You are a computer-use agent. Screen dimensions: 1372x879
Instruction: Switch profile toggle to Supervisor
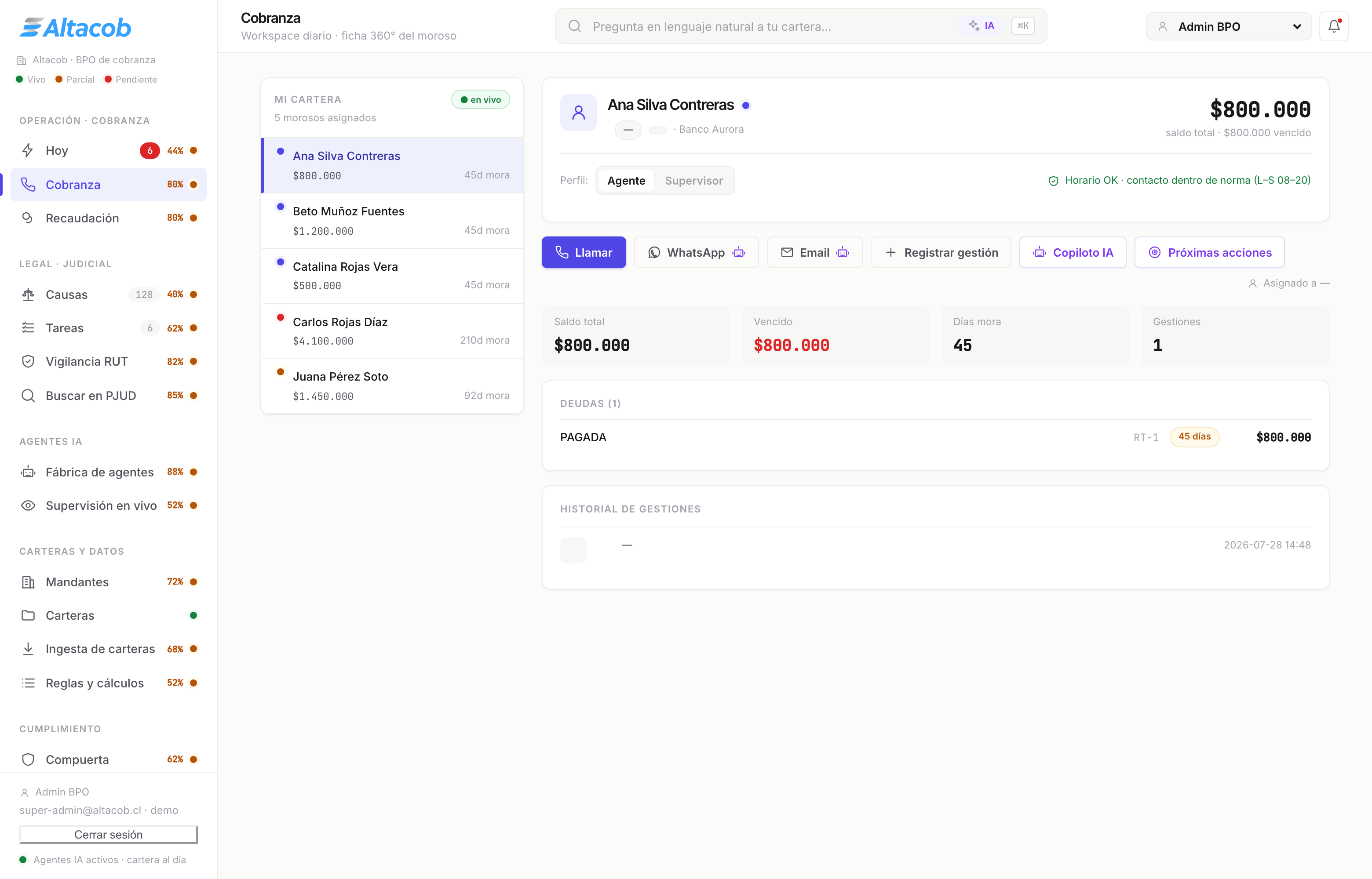pos(694,181)
